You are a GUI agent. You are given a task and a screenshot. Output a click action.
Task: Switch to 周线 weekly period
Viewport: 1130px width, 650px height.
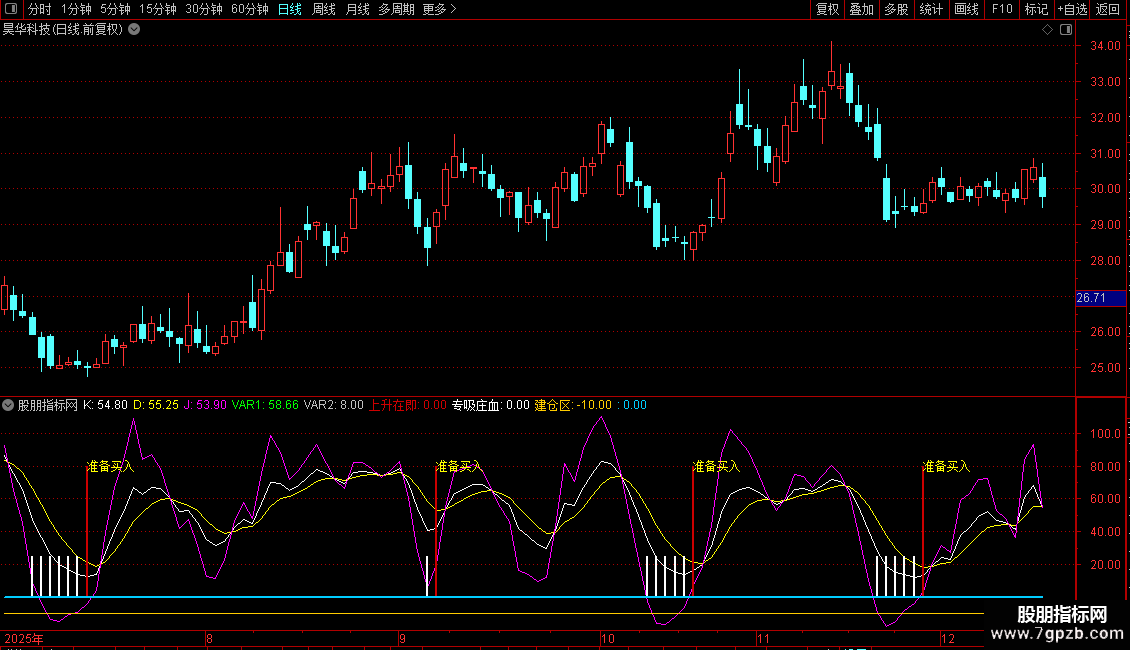pyautogui.click(x=324, y=10)
